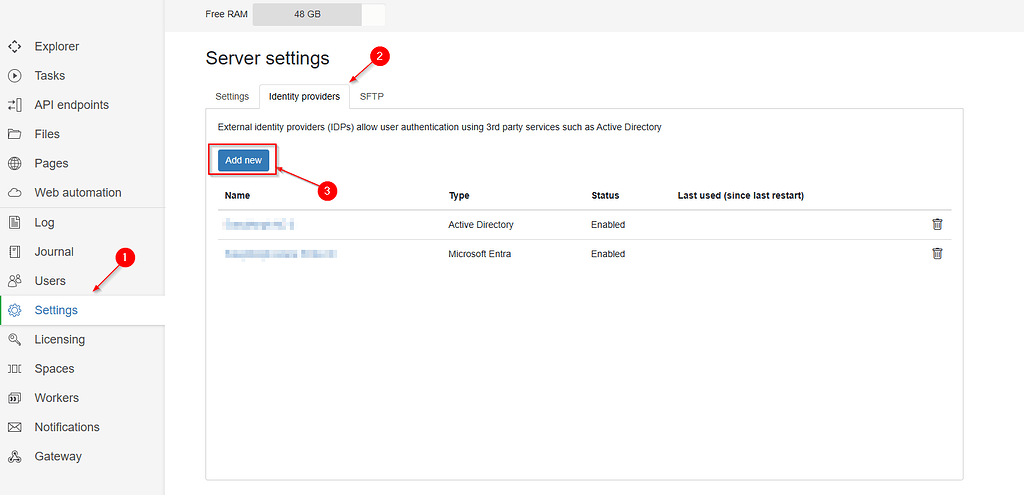
Task: Click the Gateway icon in the sidebar
Action: pos(14,456)
